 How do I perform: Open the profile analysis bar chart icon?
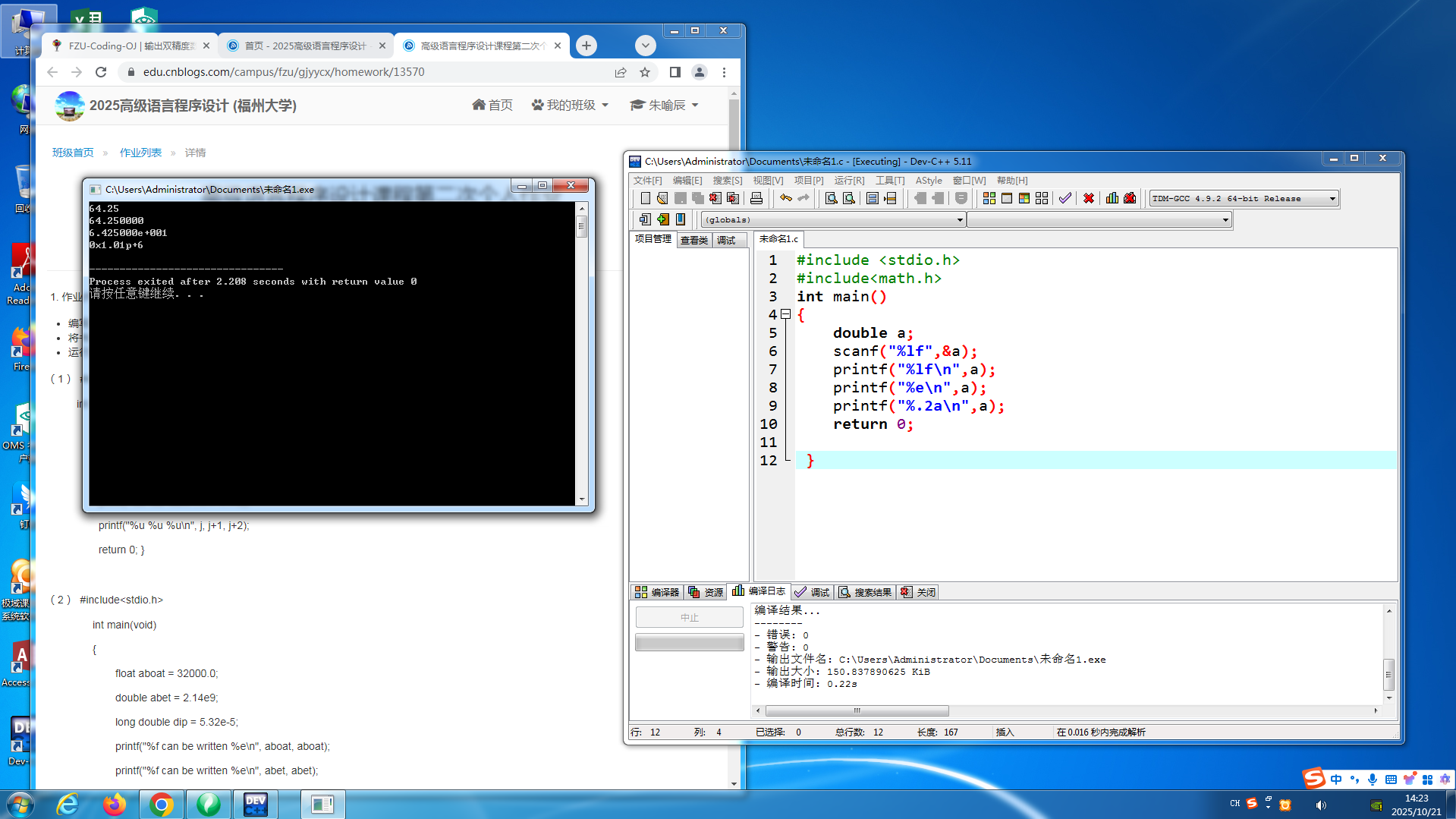point(1112,199)
